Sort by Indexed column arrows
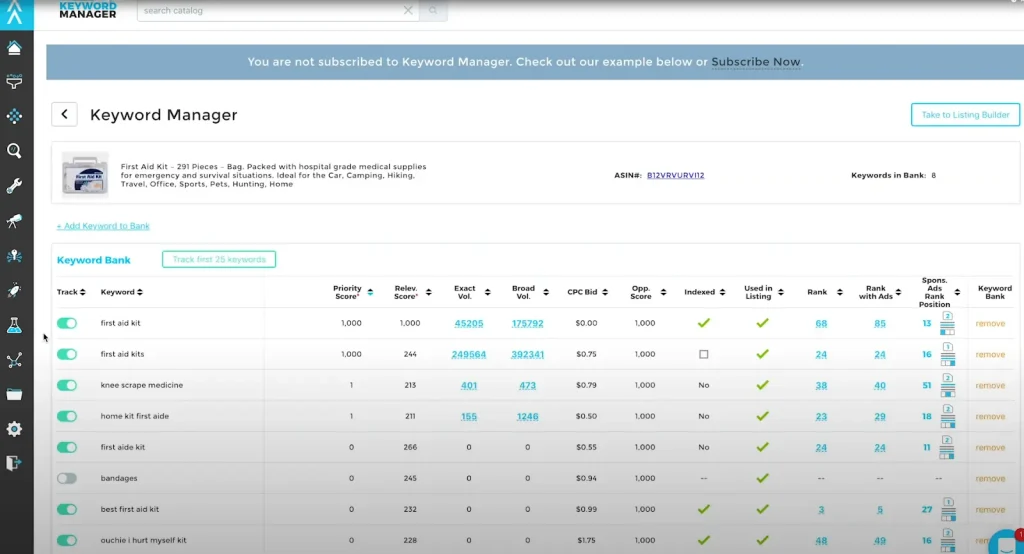1024x554 pixels. [x=722, y=292]
